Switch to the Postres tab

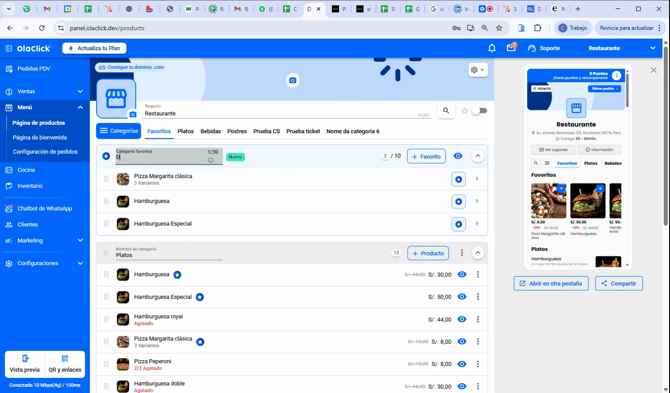click(237, 132)
